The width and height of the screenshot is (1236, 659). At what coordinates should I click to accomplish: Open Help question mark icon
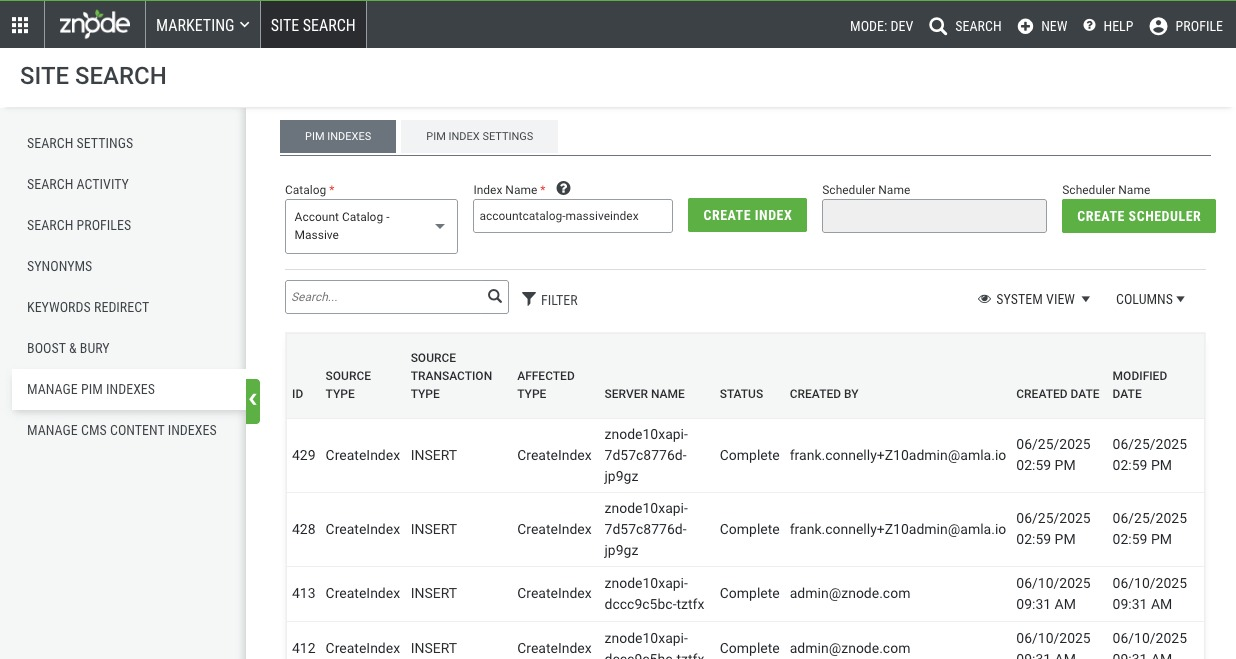pos(1090,26)
